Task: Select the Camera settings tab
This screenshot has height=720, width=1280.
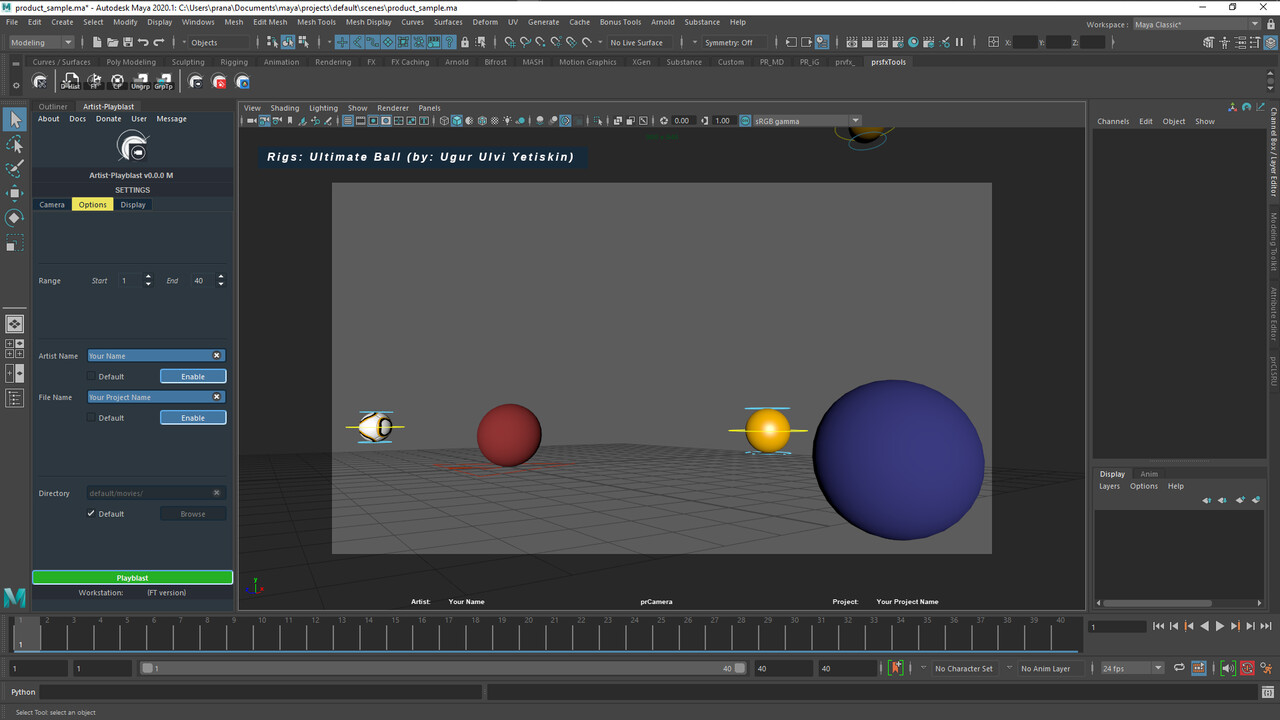Action: tap(52, 204)
